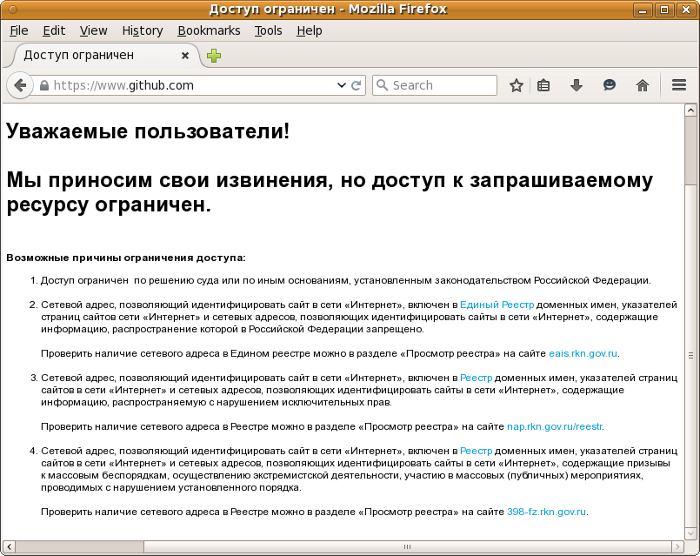Open the hamburger menu

click(679, 86)
